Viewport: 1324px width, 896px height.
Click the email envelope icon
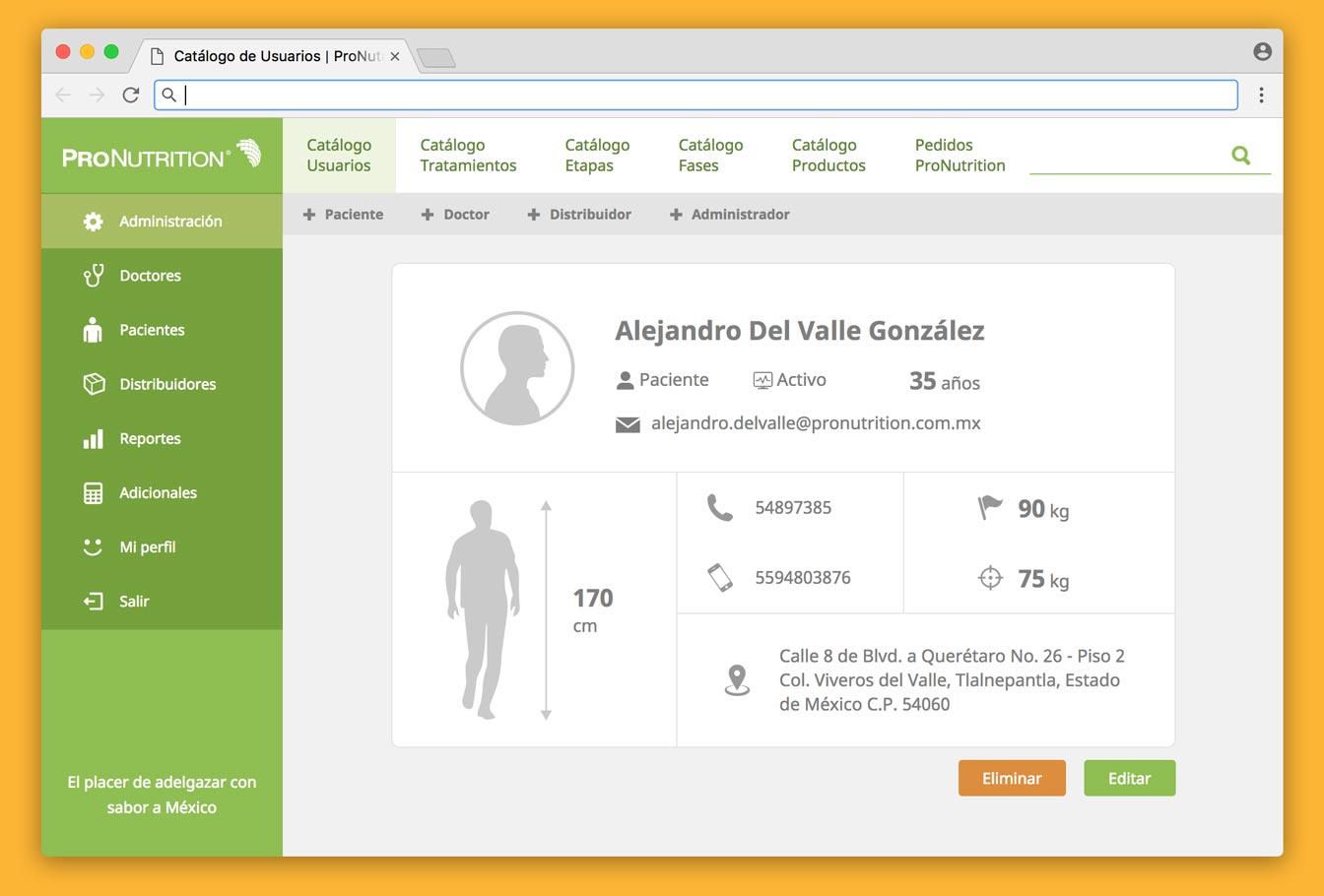628,424
